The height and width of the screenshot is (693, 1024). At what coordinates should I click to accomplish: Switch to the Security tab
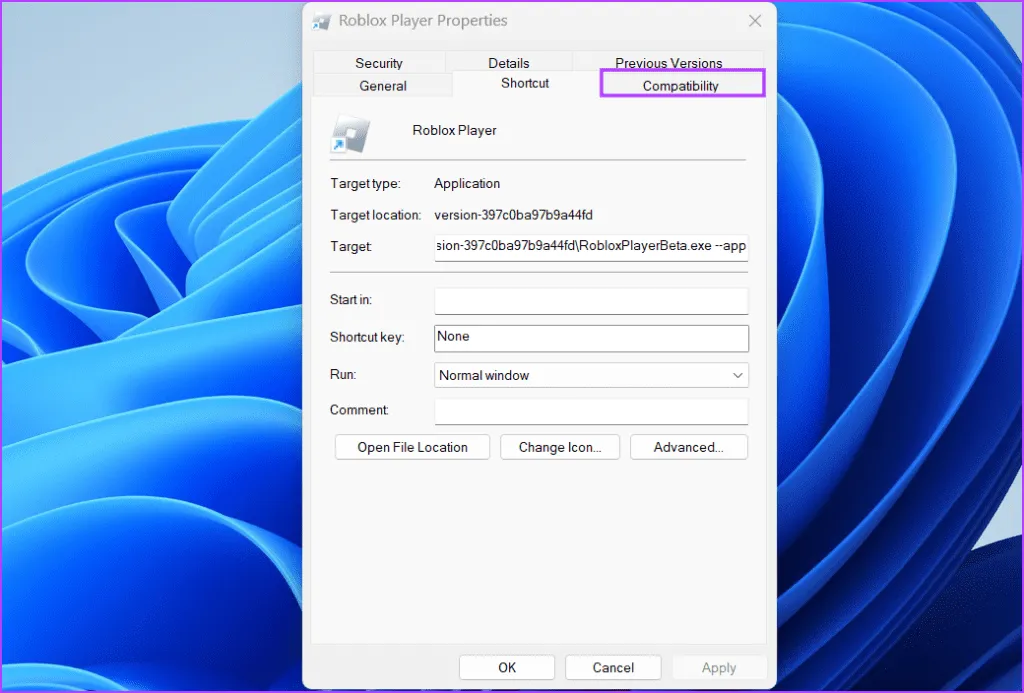379,63
